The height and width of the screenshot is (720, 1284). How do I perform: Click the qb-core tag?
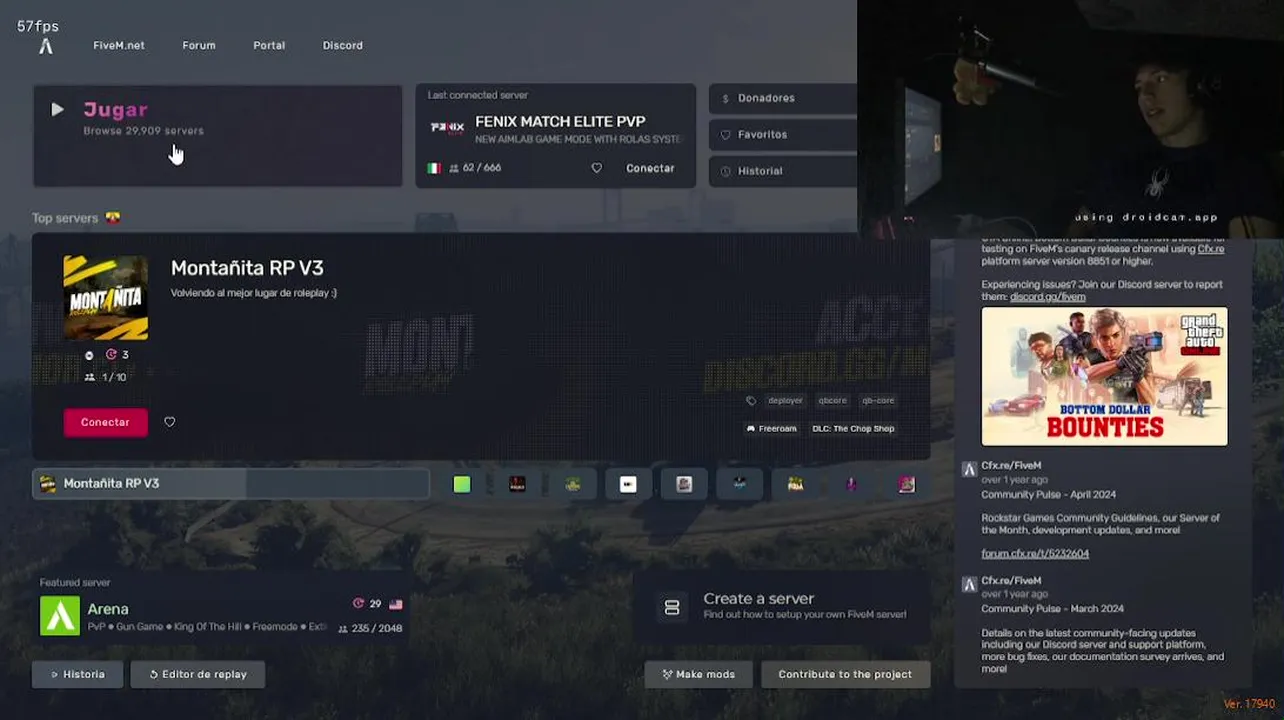point(878,400)
